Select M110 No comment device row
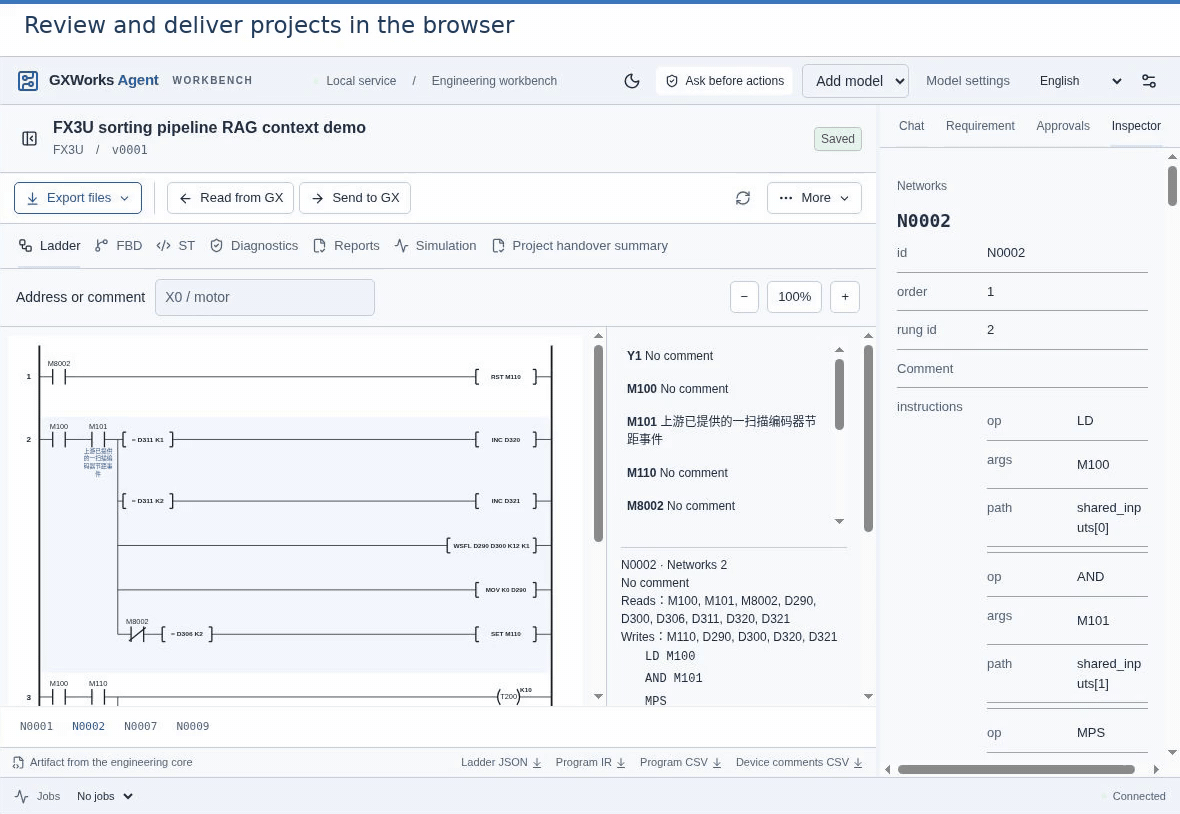The image size is (1180, 814). (x=677, y=473)
